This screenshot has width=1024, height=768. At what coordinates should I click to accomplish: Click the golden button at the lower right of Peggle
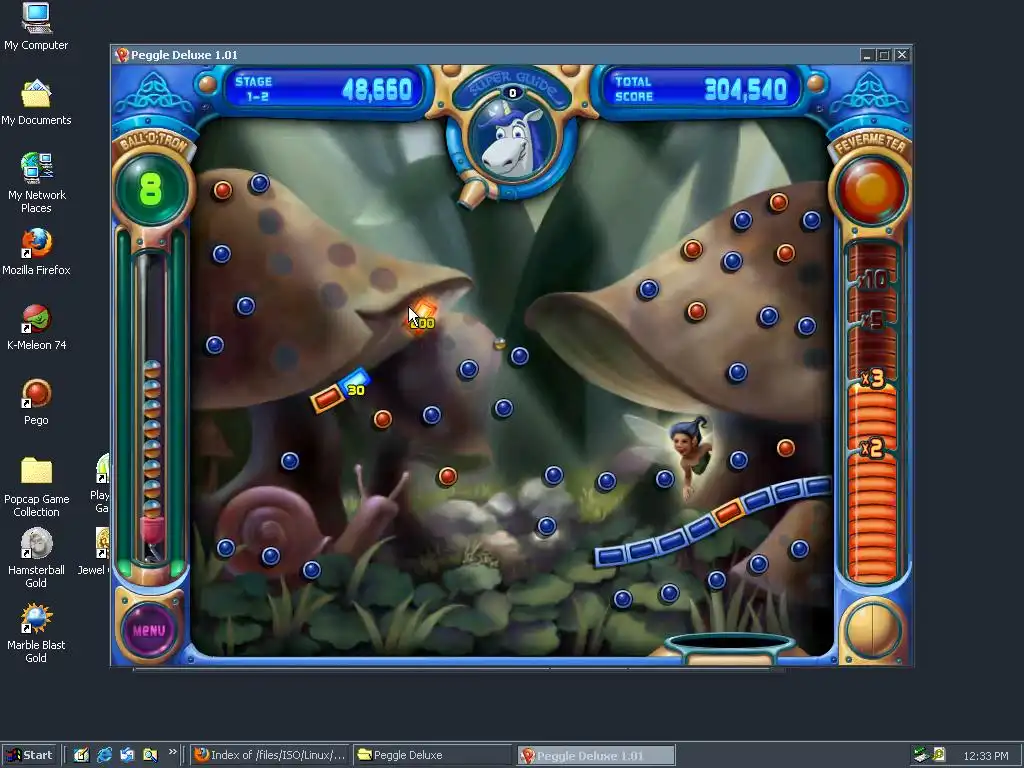coord(872,630)
